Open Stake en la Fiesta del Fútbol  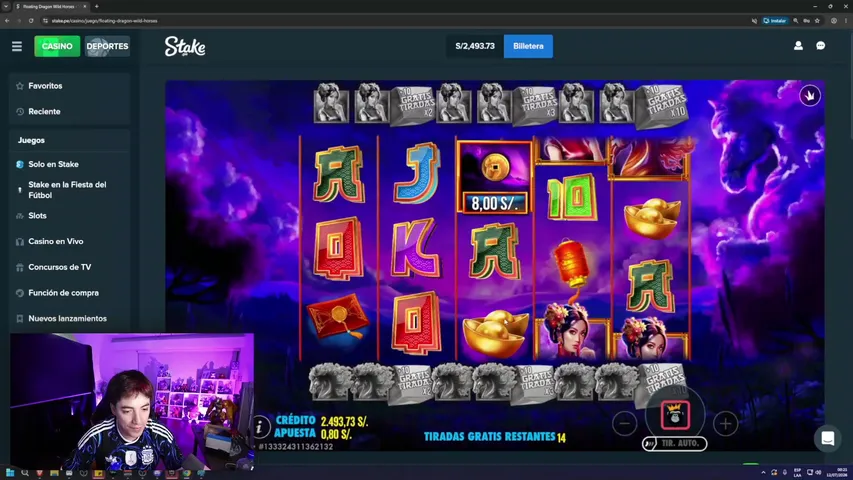[70, 190]
